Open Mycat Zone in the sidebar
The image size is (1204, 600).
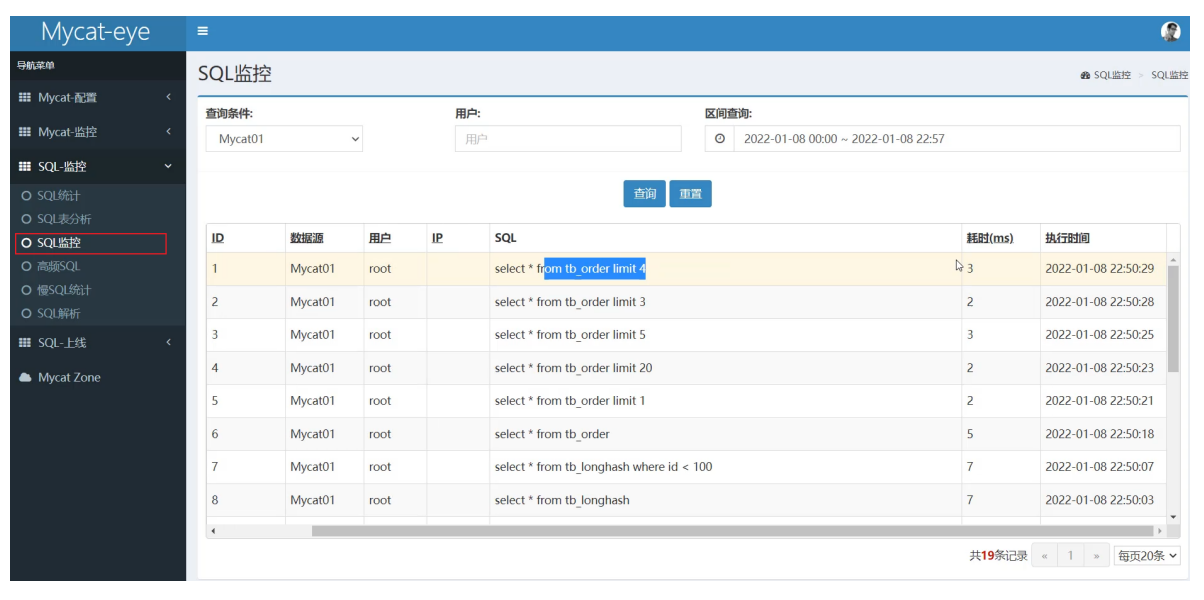click(69, 378)
